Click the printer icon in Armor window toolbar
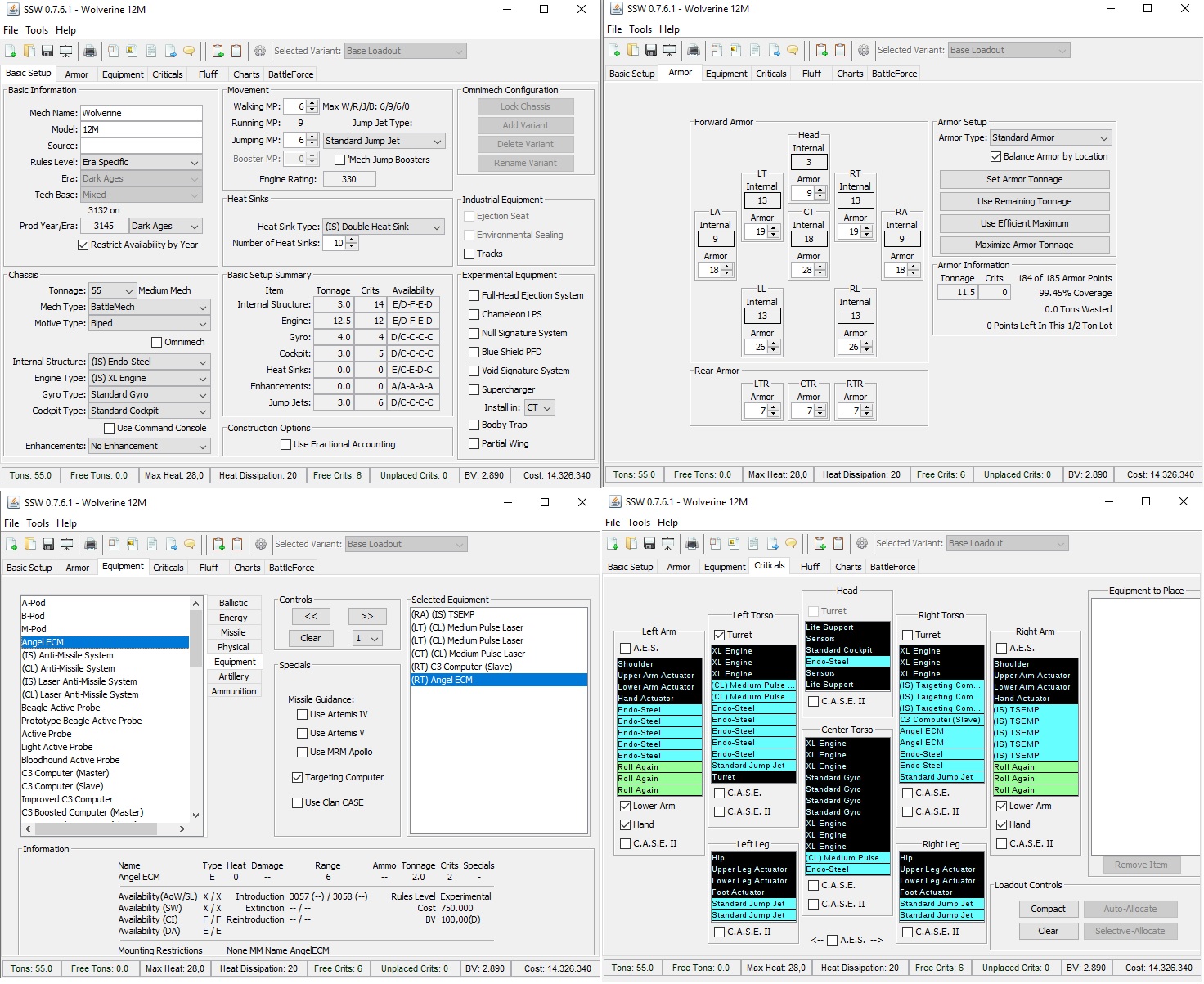Image resolution: width=1204 pixels, height=984 pixels. (x=694, y=50)
